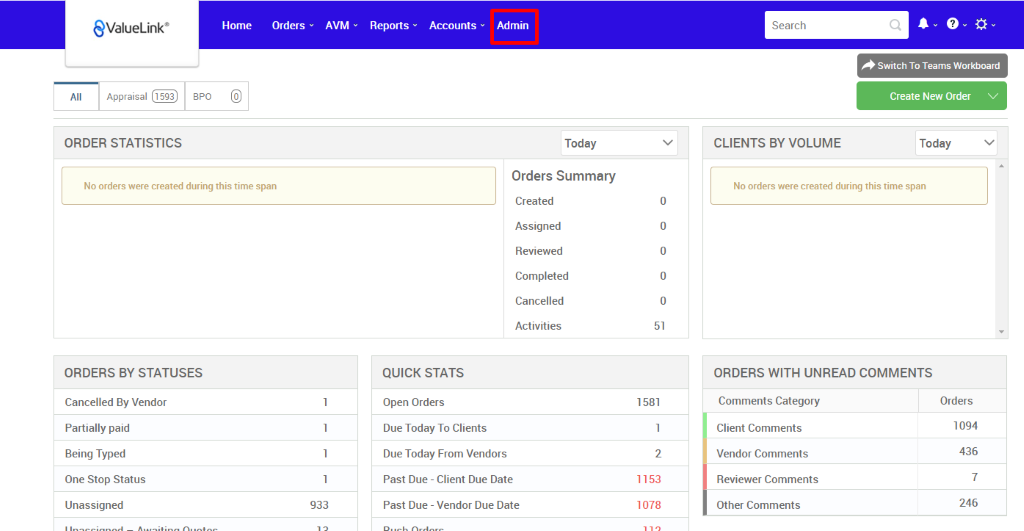The image size is (1024, 531).
Task: Click Completed row in Orders Summary
Action: [x=590, y=276]
